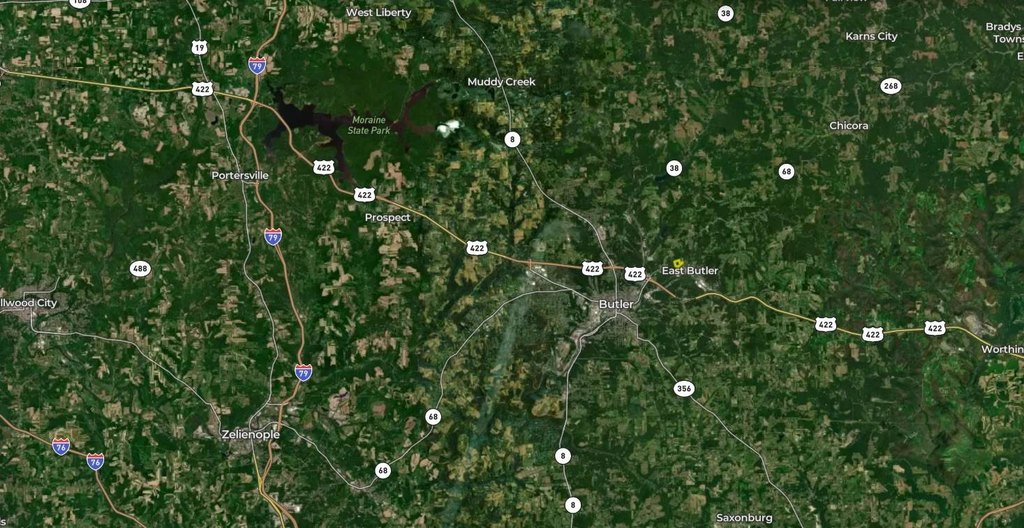1024x528 pixels.
Task: Select the Prospect town label
Action: 388,217
